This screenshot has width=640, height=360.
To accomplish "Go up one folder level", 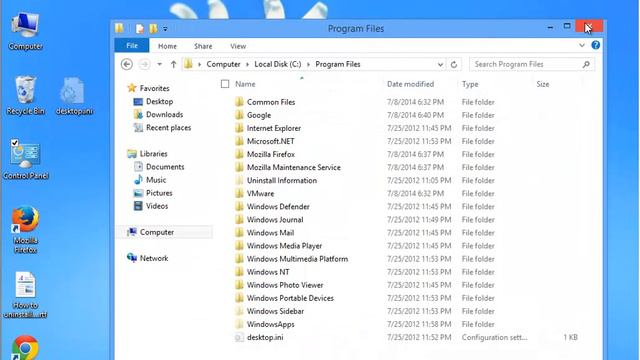I will point(173,64).
